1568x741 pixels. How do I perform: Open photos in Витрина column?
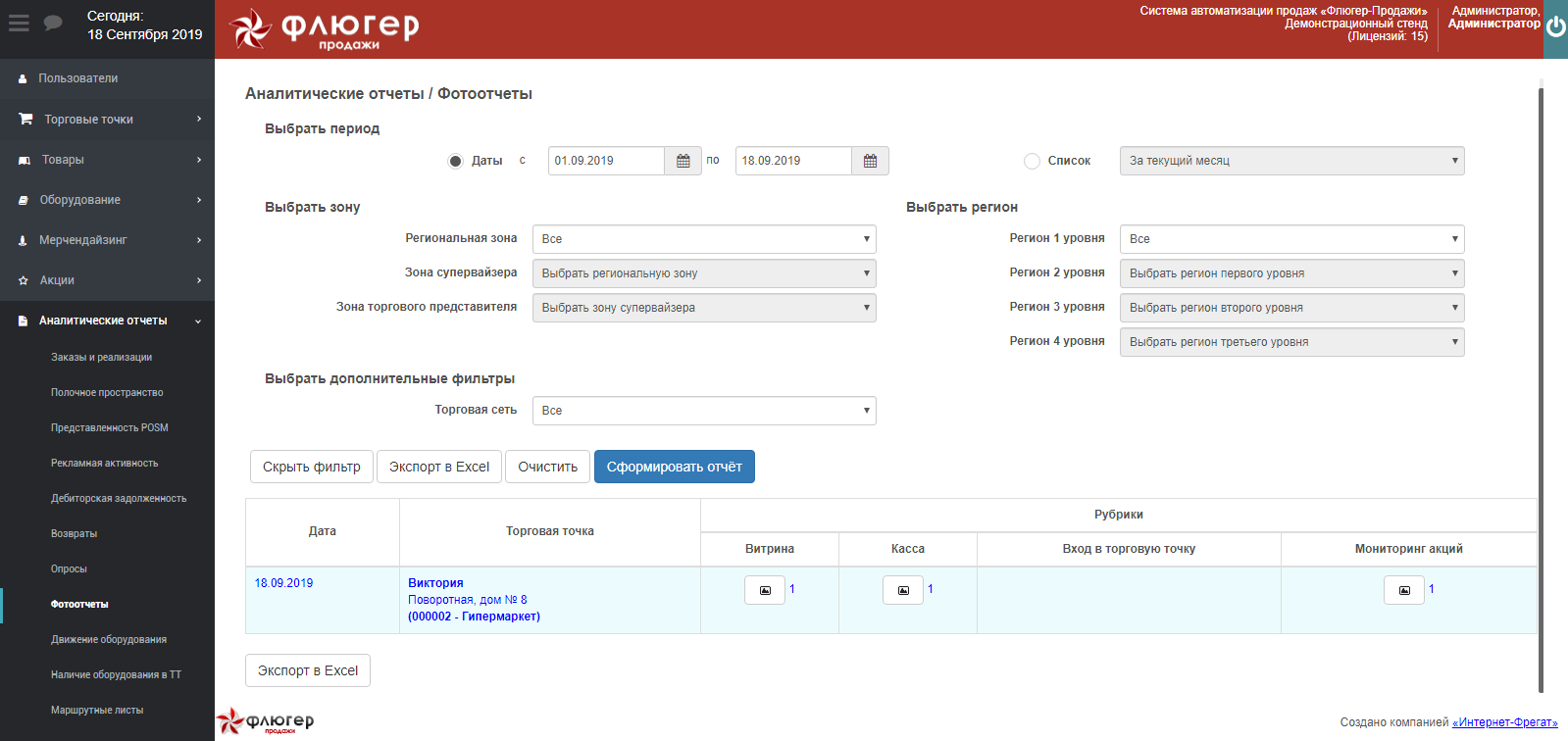pos(765,590)
